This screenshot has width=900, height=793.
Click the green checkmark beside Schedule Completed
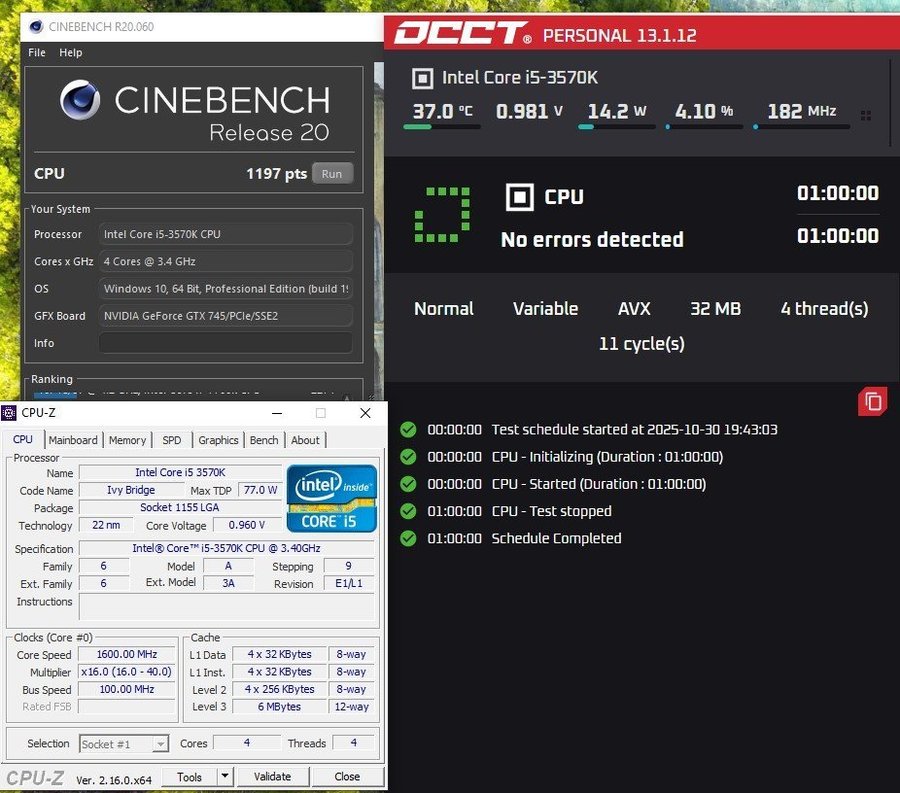point(408,538)
